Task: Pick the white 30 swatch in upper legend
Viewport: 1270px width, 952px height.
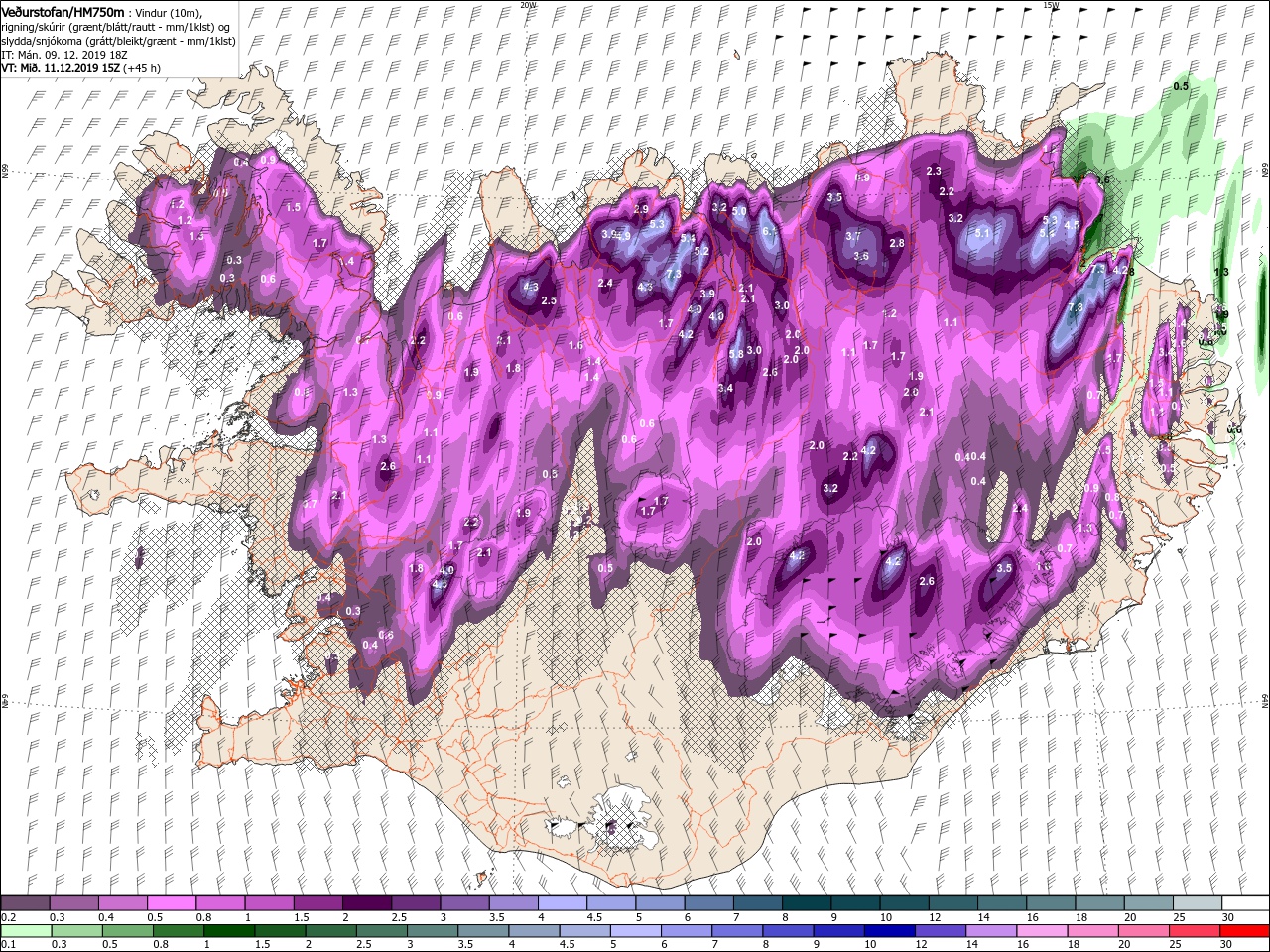Action: (1245, 903)
